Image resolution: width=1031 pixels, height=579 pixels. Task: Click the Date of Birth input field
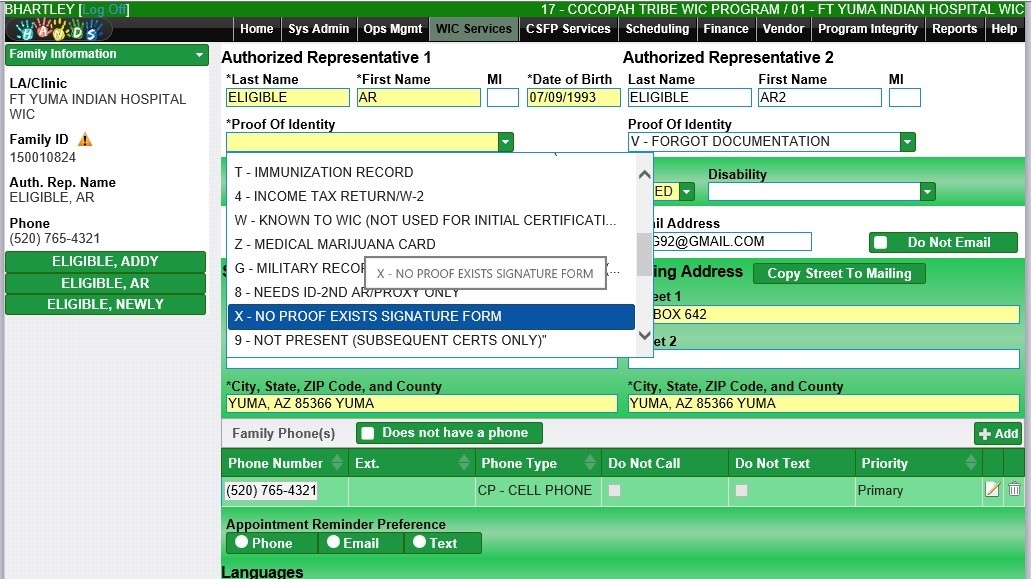pos(573,98)
